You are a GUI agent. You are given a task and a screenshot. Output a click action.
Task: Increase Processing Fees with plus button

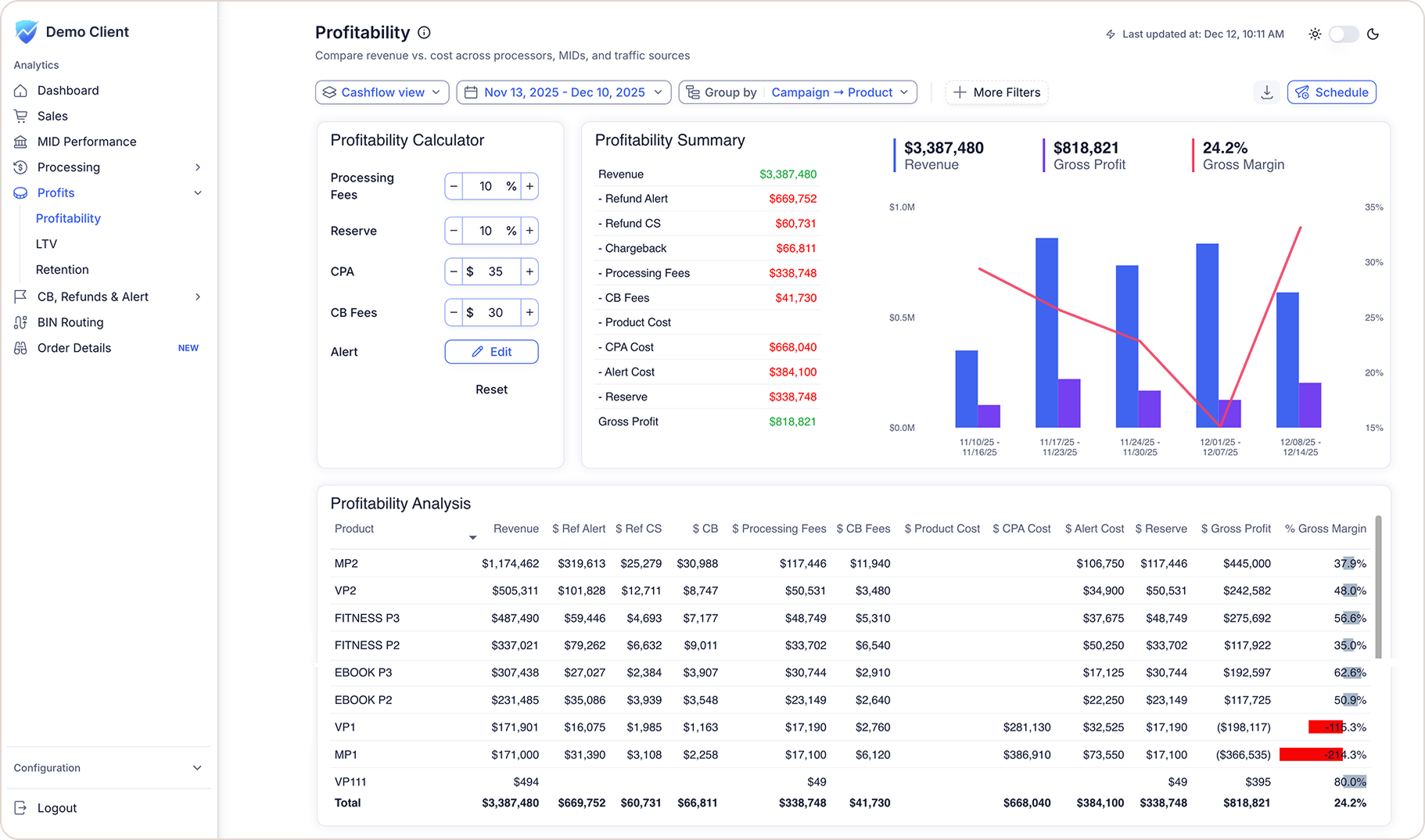[529, 186]
